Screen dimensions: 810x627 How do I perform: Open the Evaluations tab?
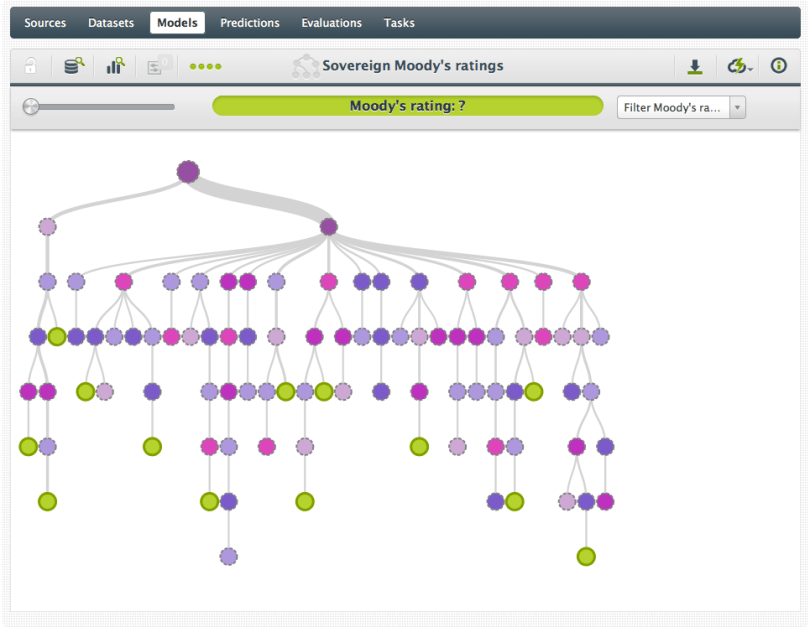[x=332, y=23]
